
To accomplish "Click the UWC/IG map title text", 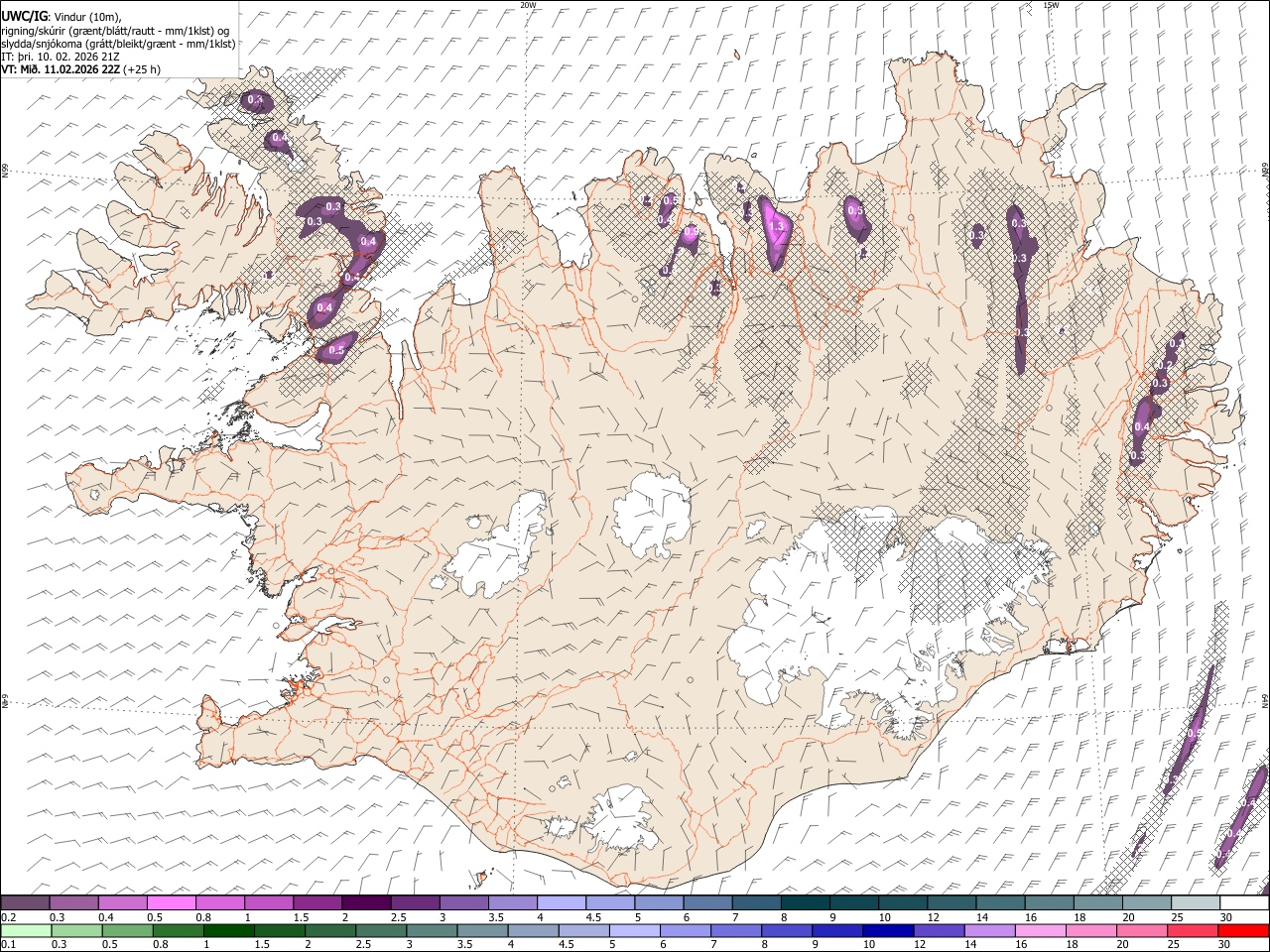I will (23, 17).
